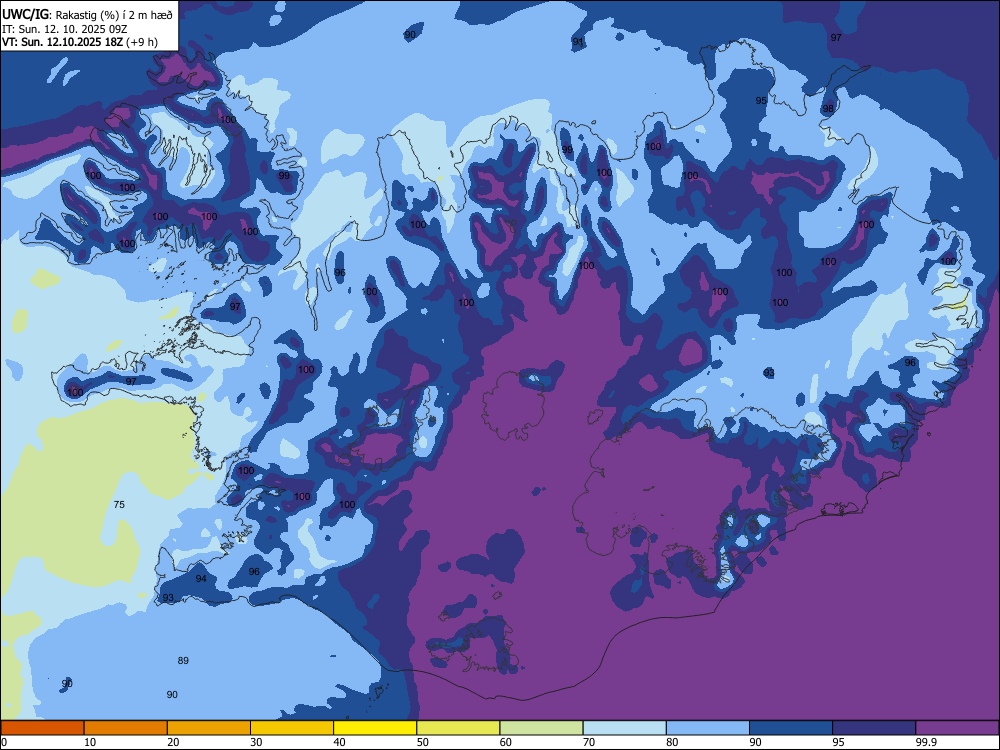Select the dark blue 90–95 legend swatch

pos(791,728)
